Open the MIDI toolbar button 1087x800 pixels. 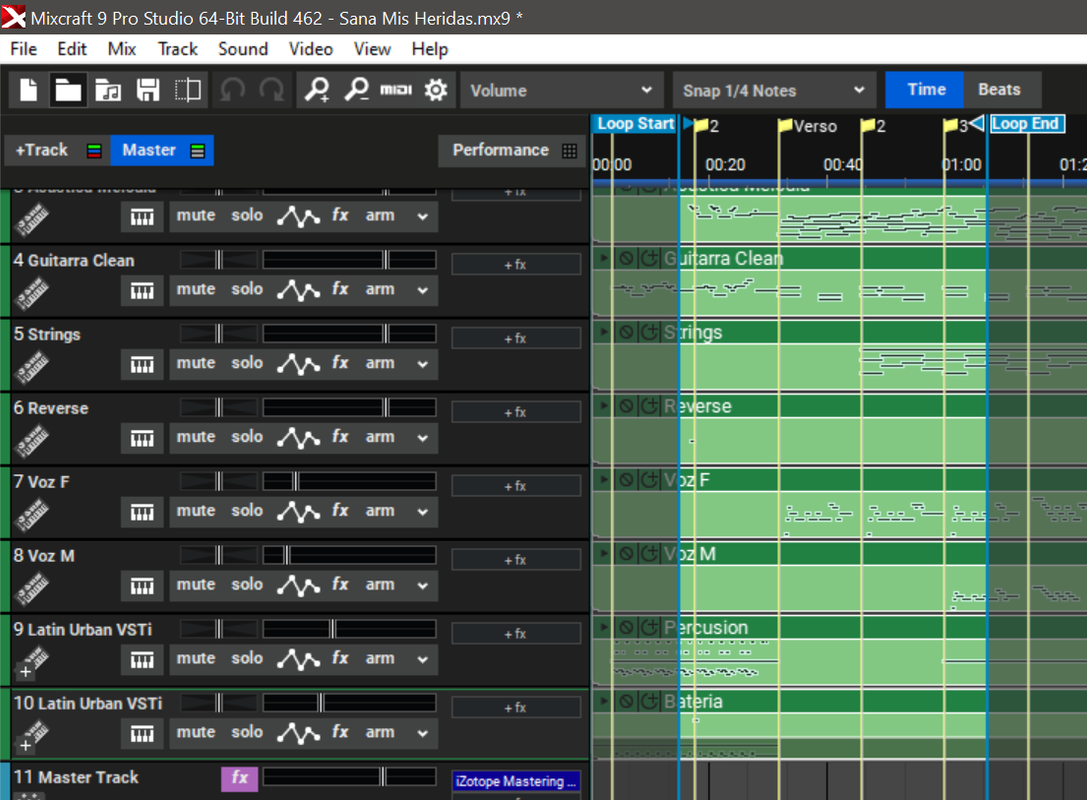(x=396, y=89)
